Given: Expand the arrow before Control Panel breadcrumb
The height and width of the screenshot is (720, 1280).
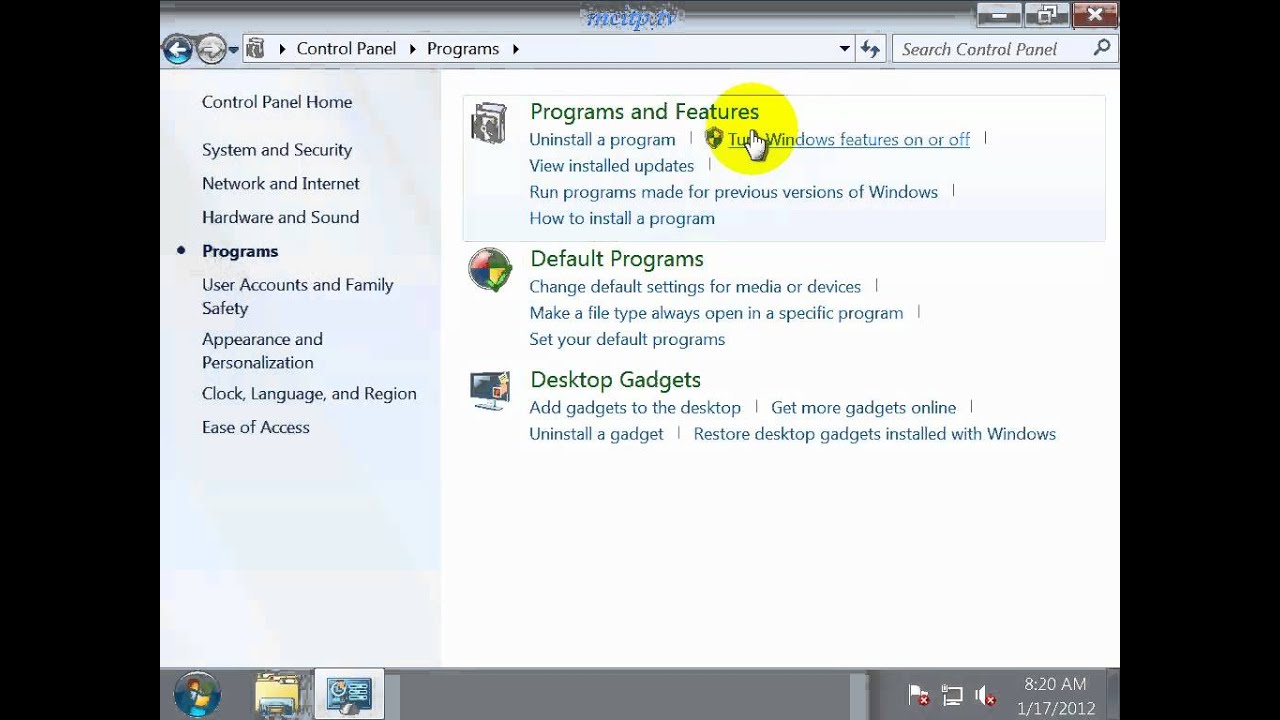Looking at the screenshot, I should point(282,48).
